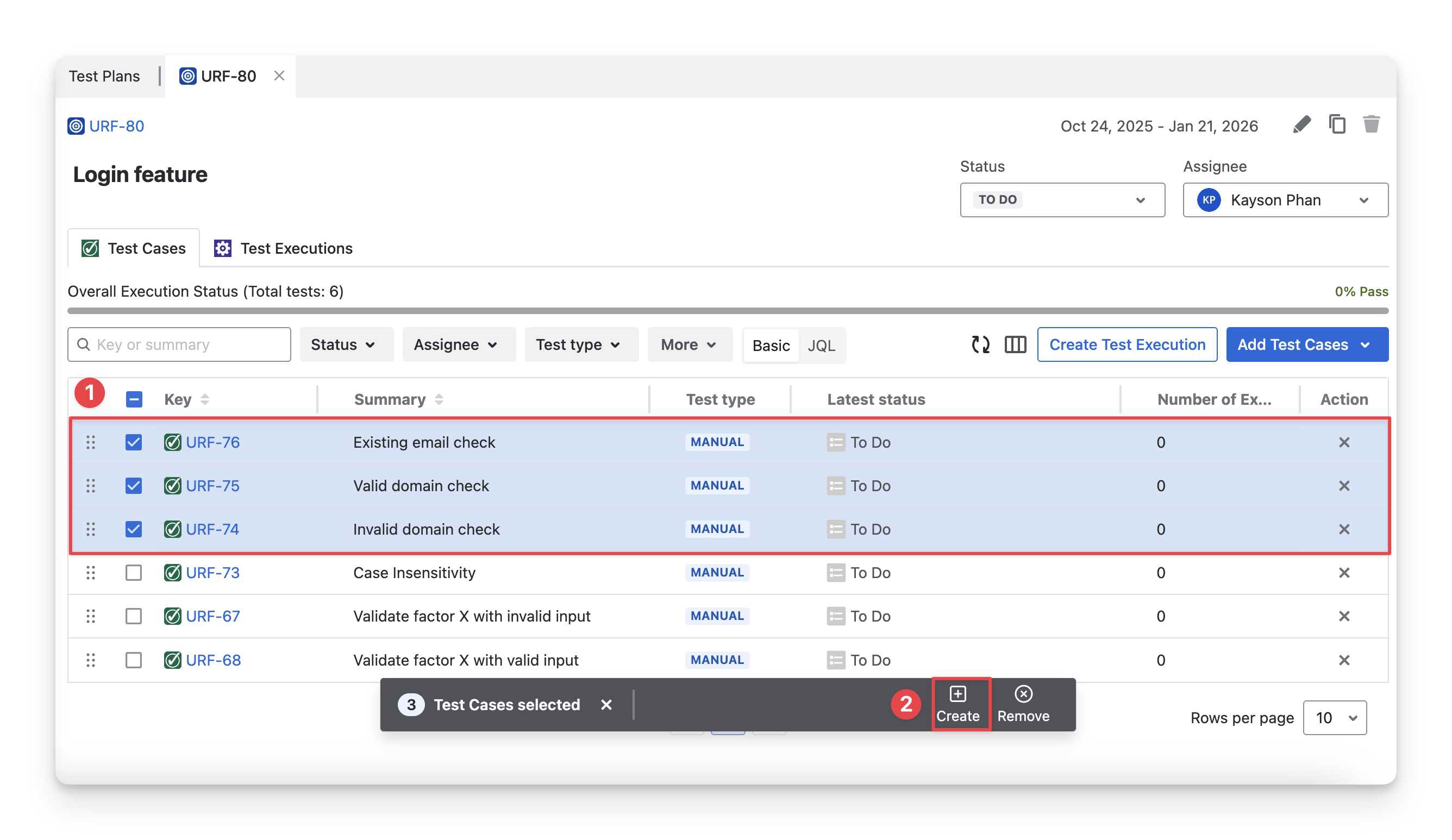Open the TO DO status dropdown
Viewport: 1452px width, 840px height.
tap(1062, 200)
